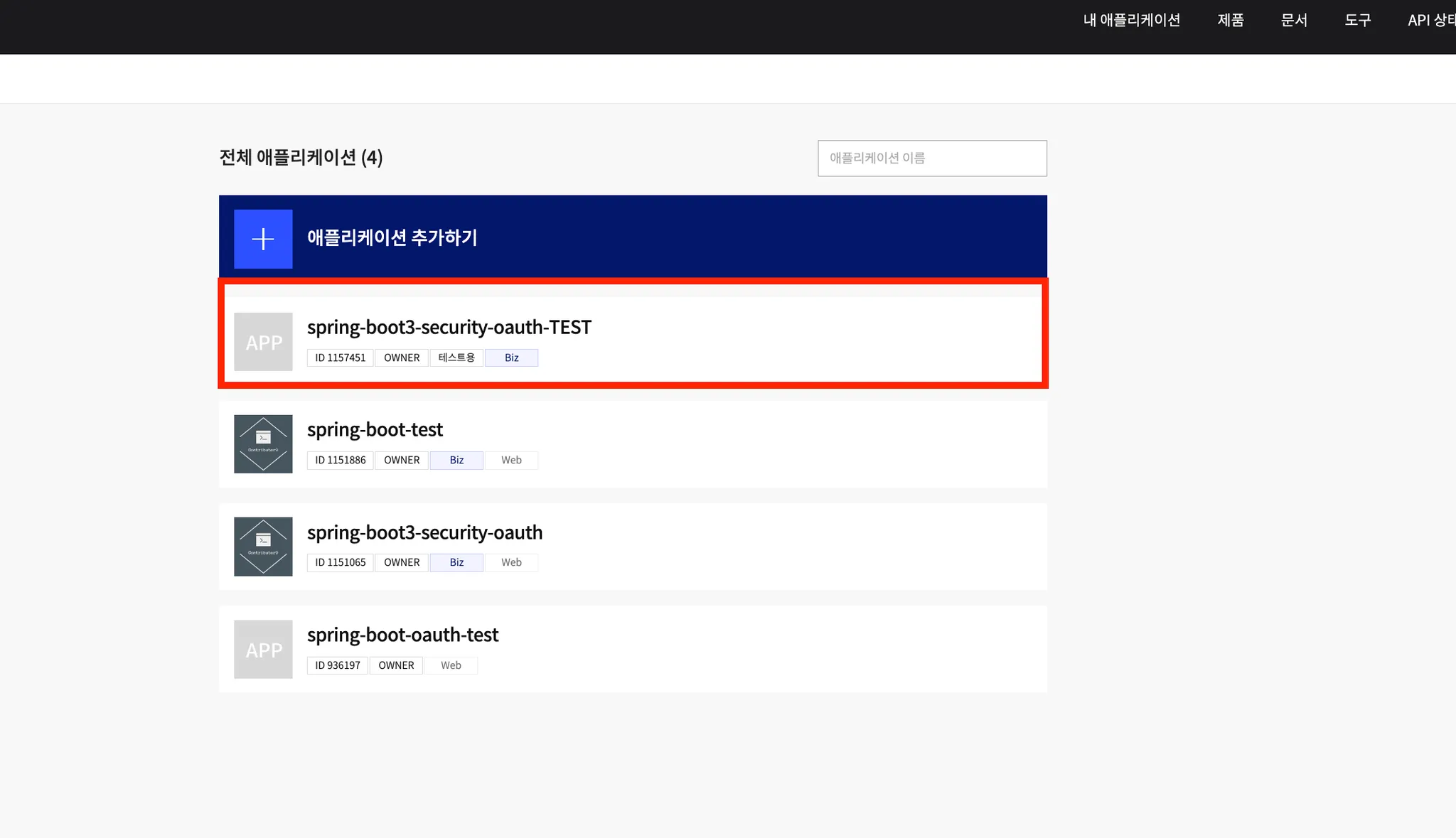Viewport: 1456px width, 838px height.
Task: Click Biz badge on spring-boot-test
Action: (x=456, y=460)
